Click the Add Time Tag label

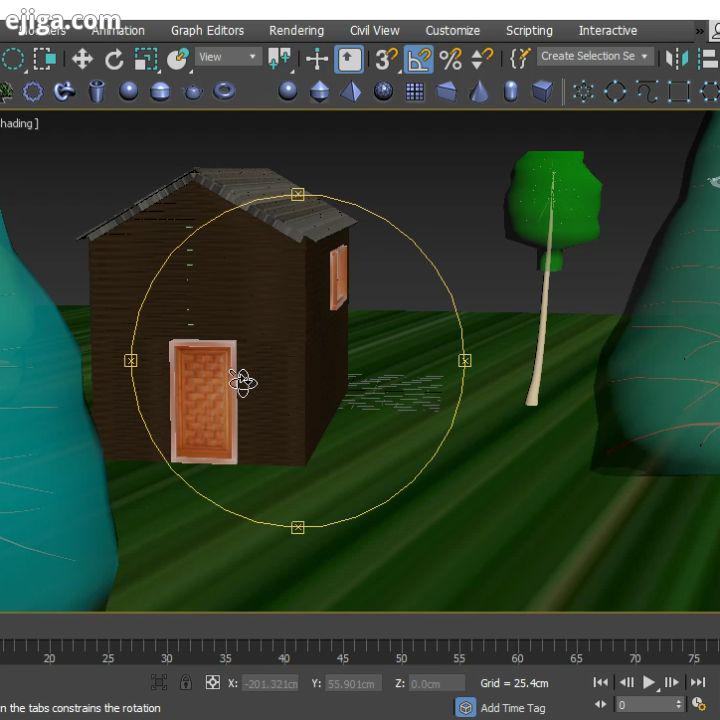click(x=513, y=708)
